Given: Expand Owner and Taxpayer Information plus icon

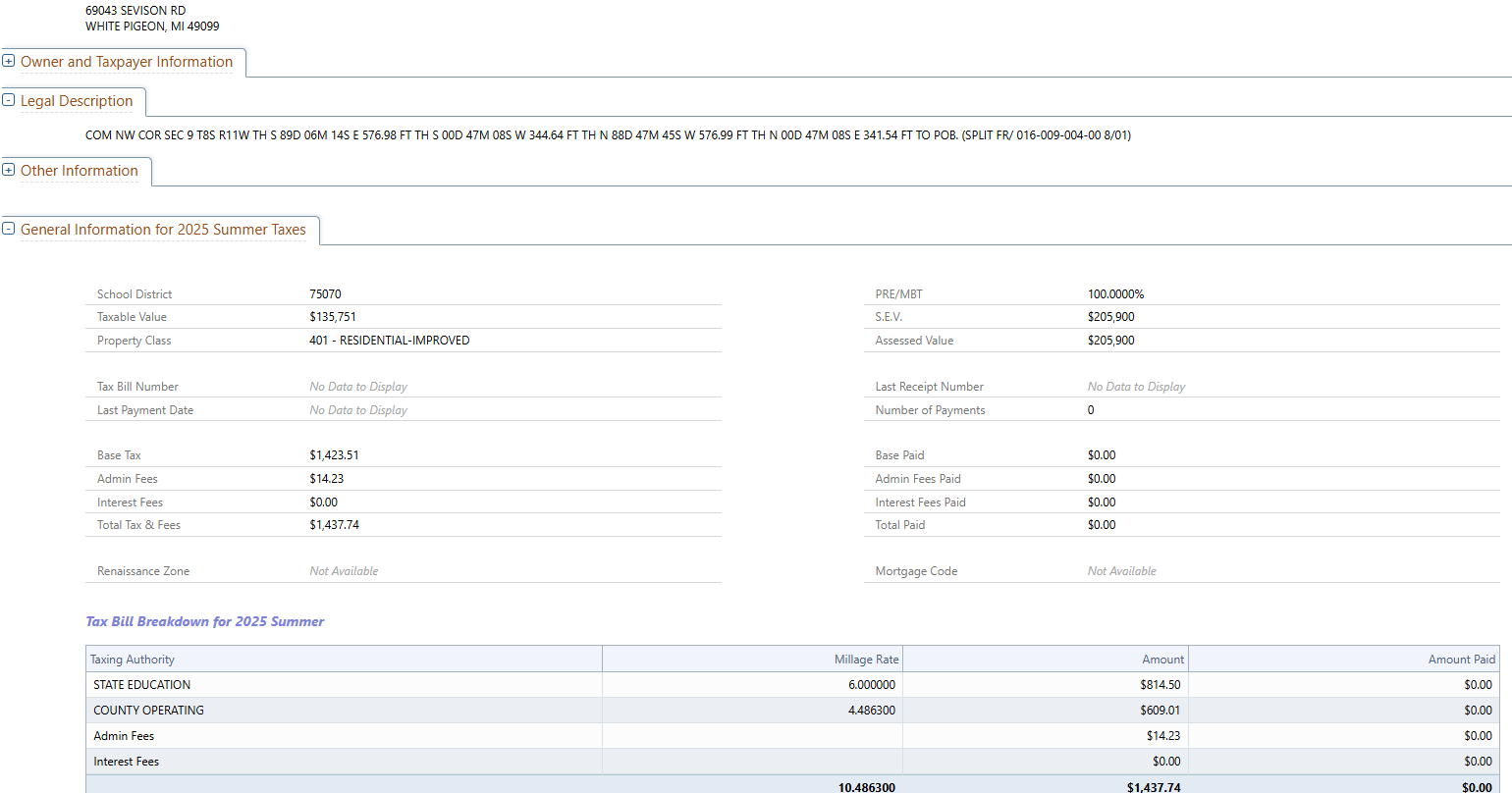Looking at the screenshot, I should tap(9, 61).
